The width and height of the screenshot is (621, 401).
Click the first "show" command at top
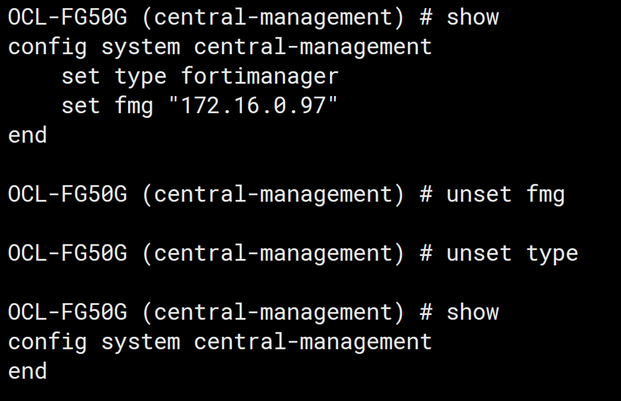pyautogui.click(x=472, y=17)
